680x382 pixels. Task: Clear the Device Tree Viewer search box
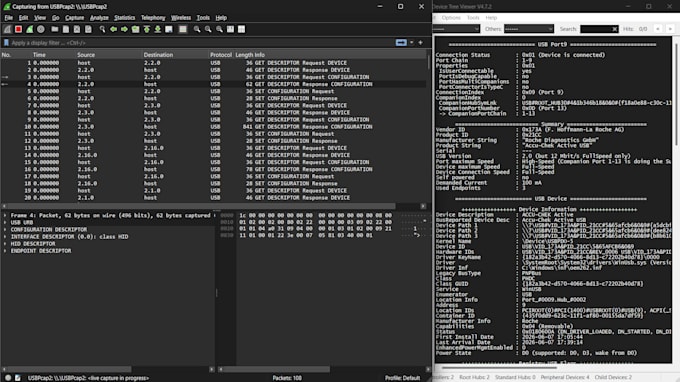[x=615, y=29]
